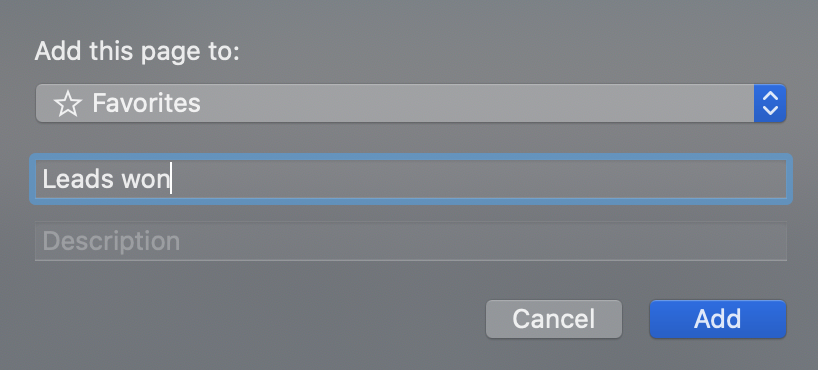Click the text caret after Leads won
818x370 pixels.
[171, 179]
